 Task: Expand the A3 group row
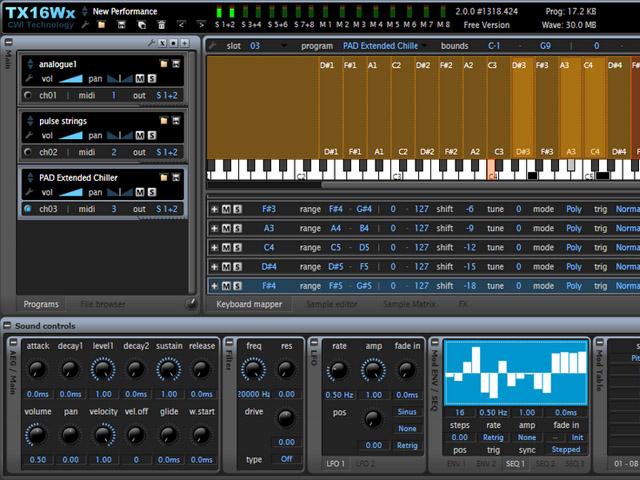click(x=214, y=228)
